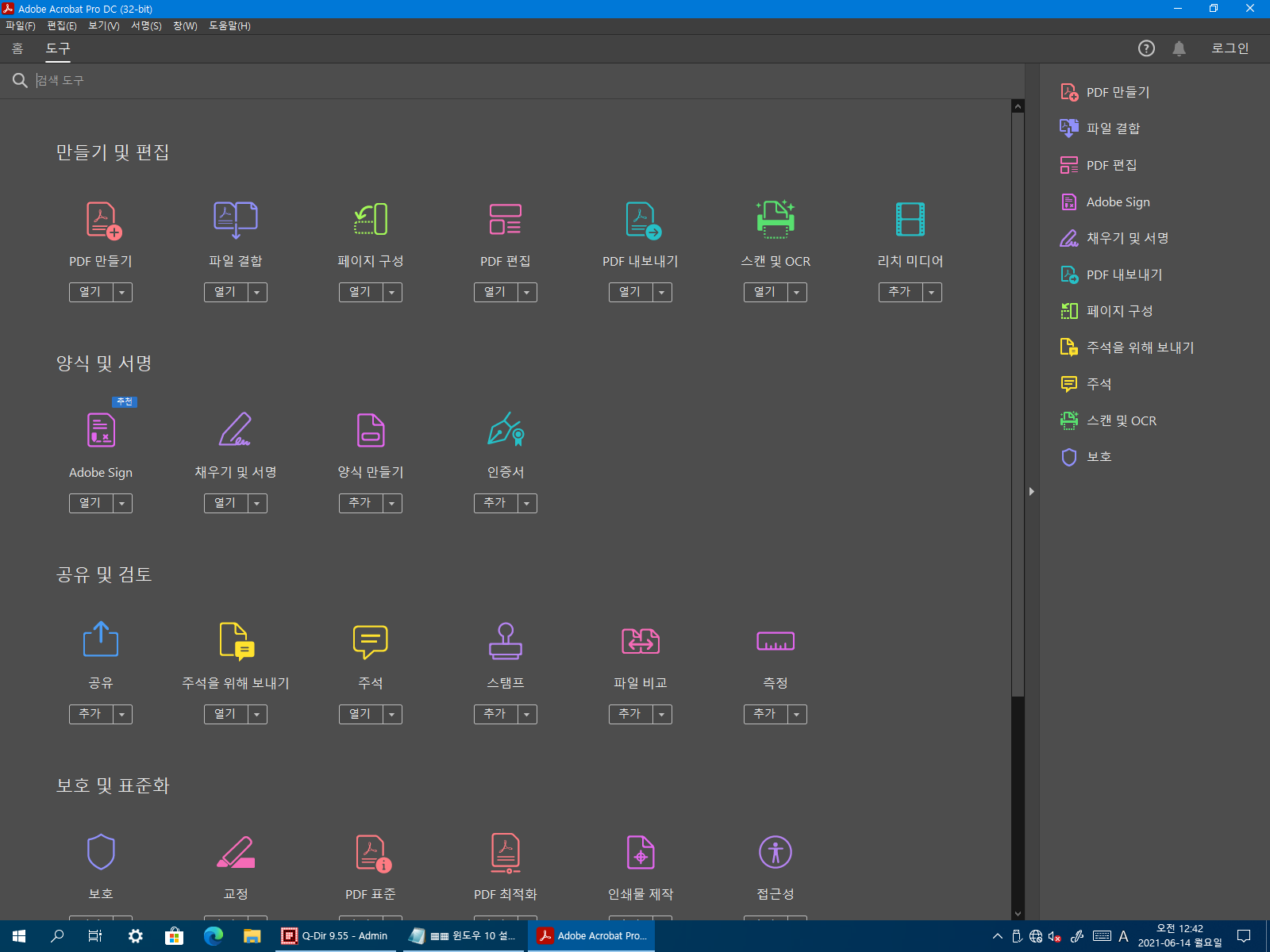Open the 접근성 accessibility icon
Screen dimensions: 1270x952
coord(775,852)
